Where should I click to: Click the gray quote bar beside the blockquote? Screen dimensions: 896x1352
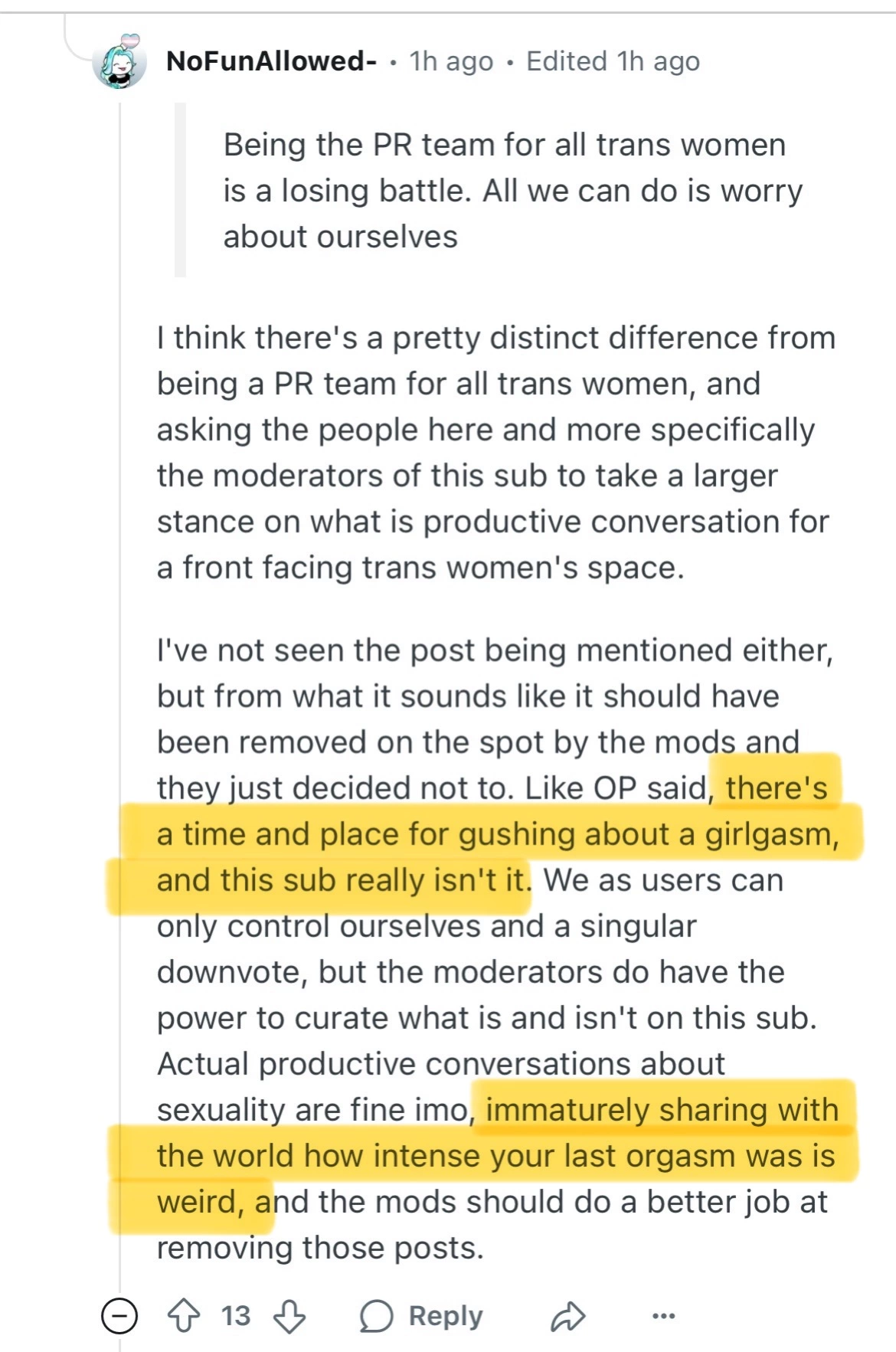(181, 190)
